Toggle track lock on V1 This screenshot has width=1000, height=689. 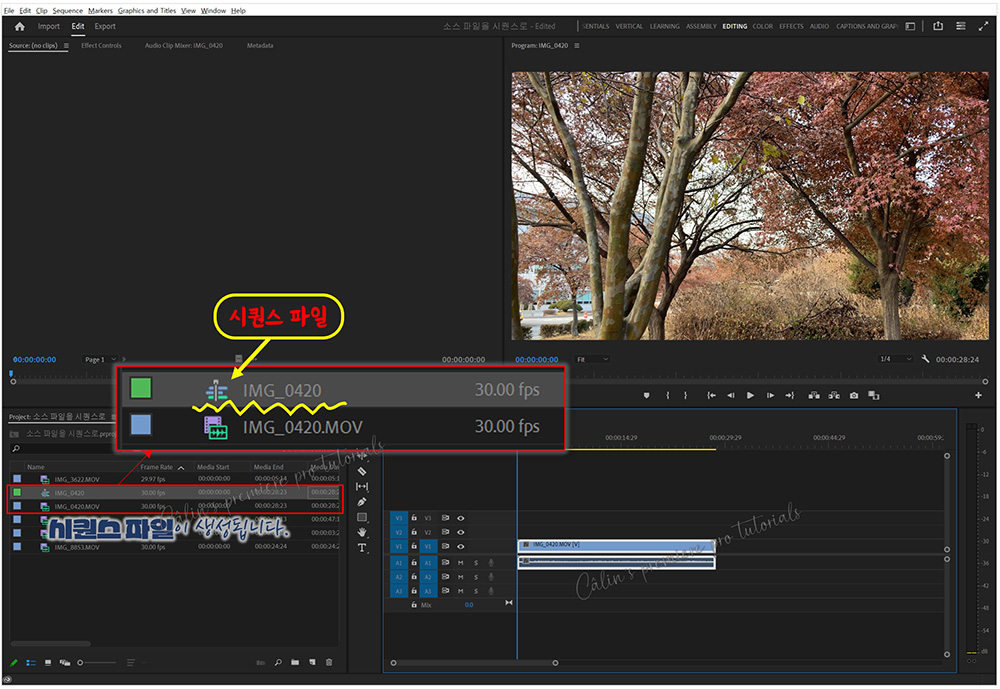(414, 546)
